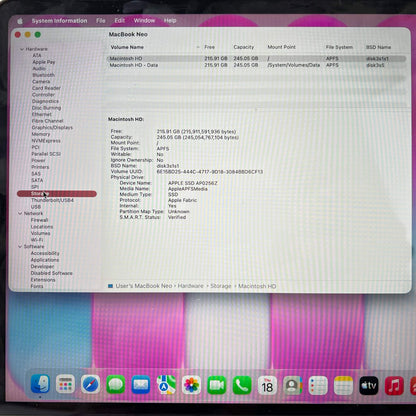
Task: Open the Help menu
Action: click(170, 21)
